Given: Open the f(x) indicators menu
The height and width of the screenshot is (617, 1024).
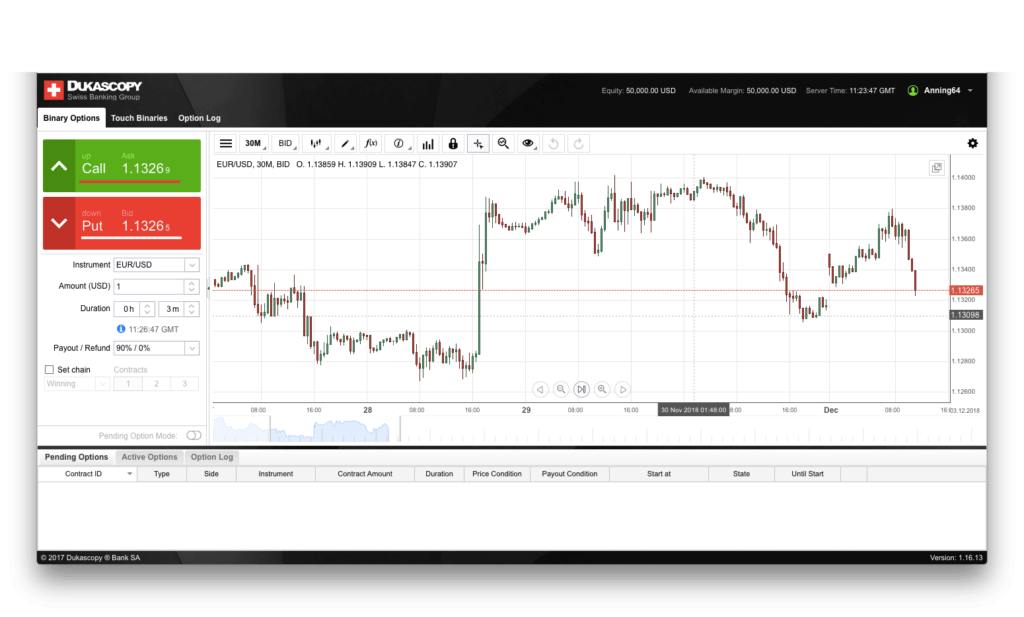Looking at the screenshot, I should (x=370, y=144).
